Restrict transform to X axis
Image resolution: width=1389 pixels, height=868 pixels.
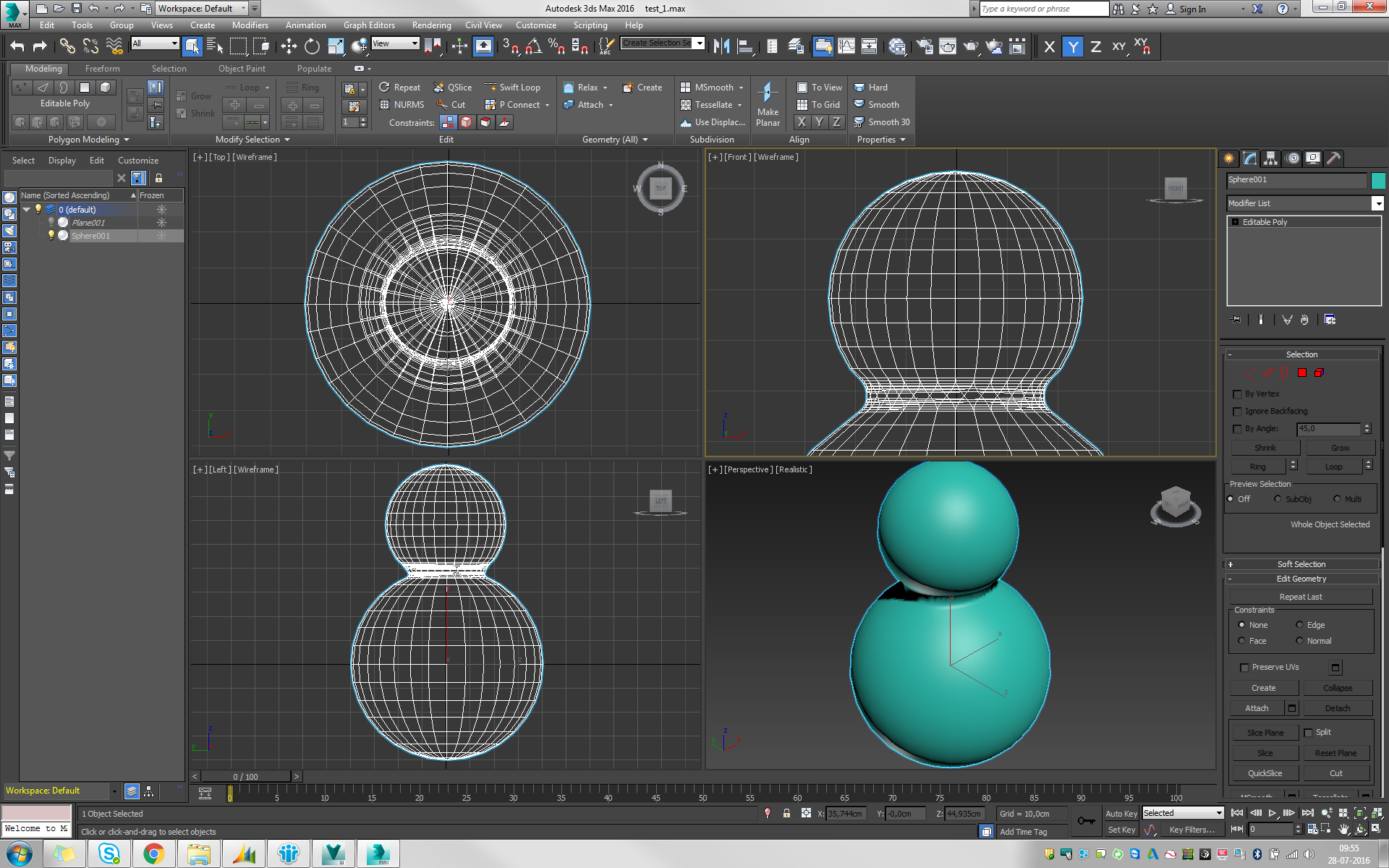point(1050,46)
